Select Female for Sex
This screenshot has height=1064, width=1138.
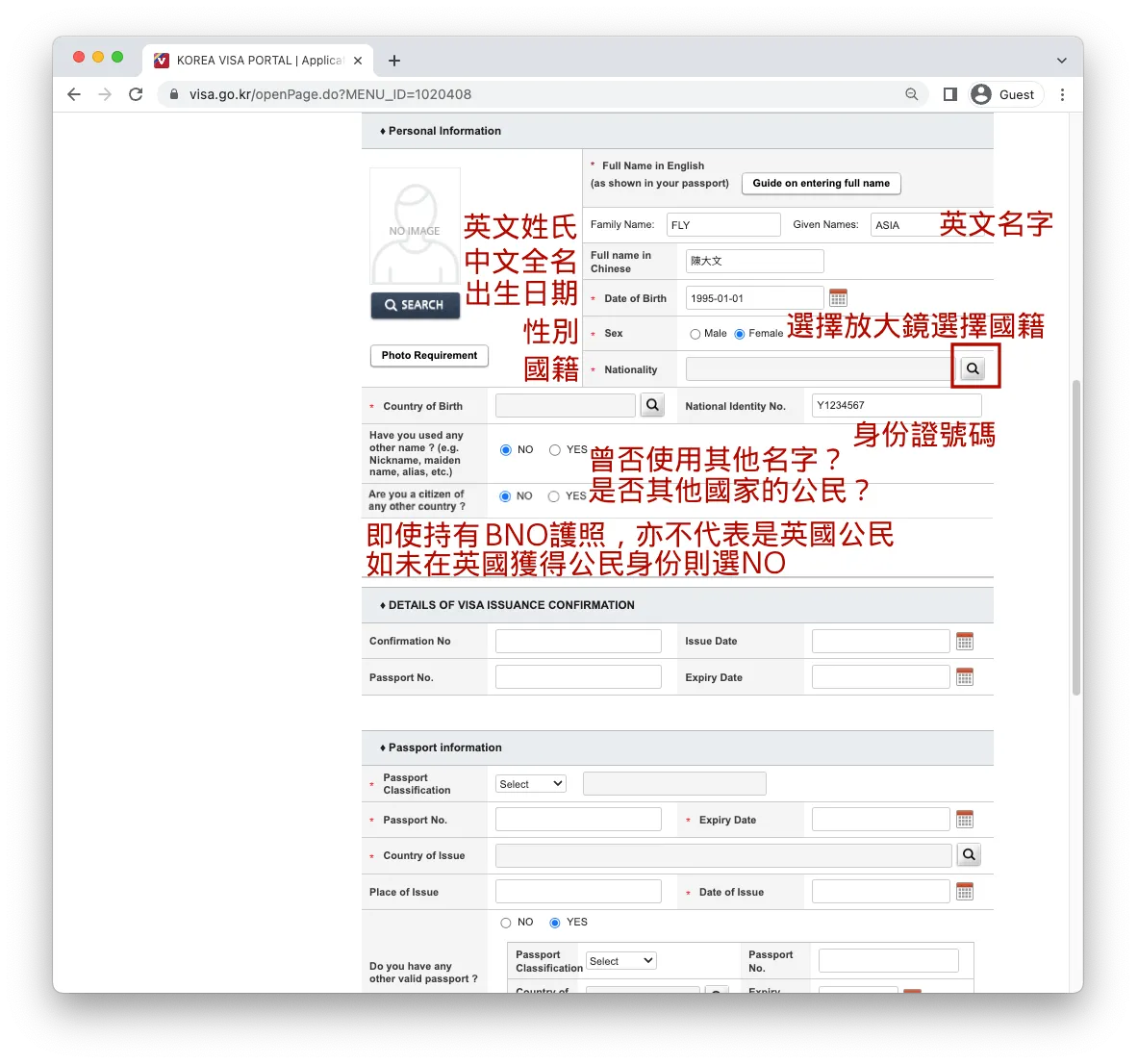pos(740,334)
